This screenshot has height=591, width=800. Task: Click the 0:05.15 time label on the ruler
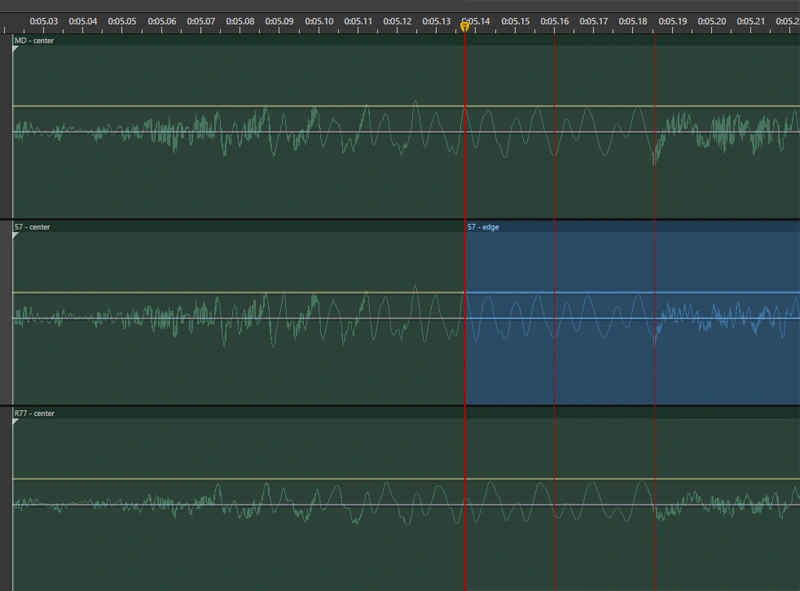(x=515, y=21)
